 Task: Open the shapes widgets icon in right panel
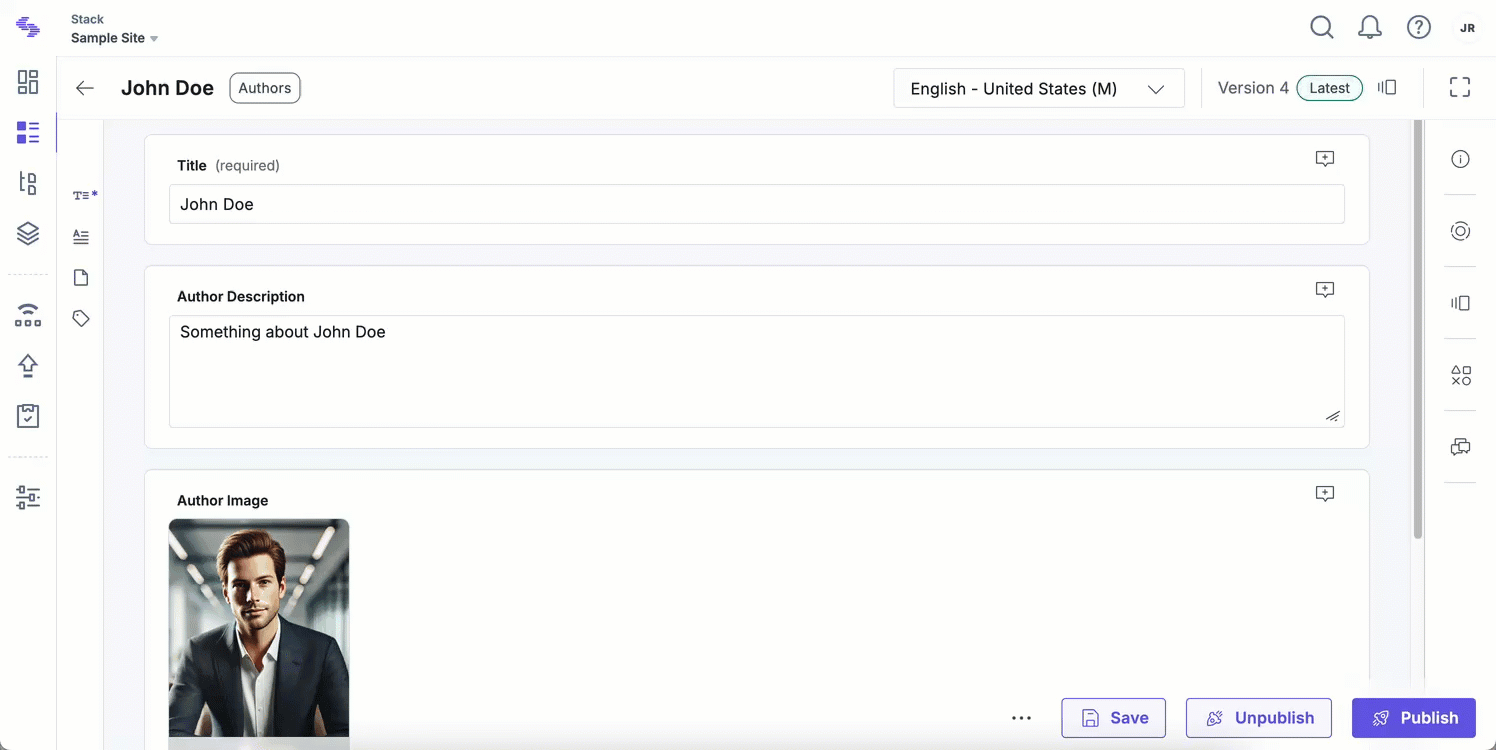point(1460,375)
